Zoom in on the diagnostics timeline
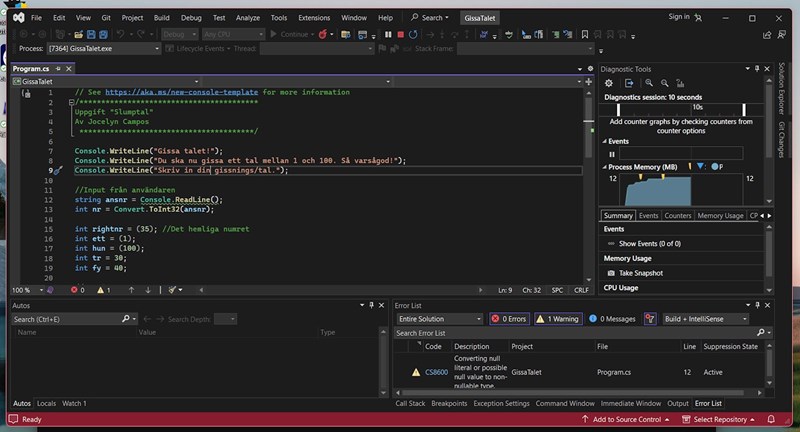 [x=649, y=83]
